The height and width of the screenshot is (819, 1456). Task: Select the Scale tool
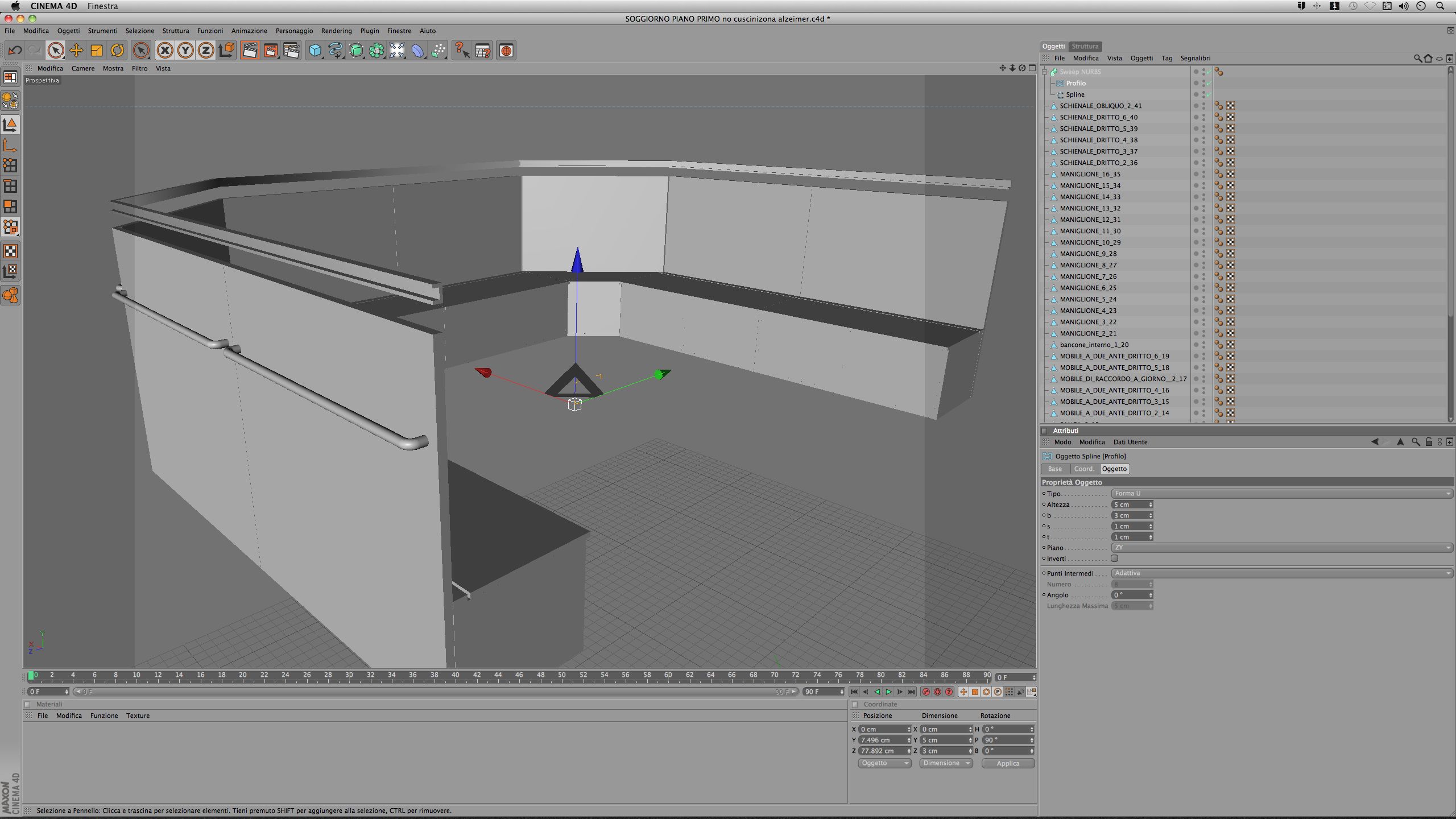tap(97, 51)
